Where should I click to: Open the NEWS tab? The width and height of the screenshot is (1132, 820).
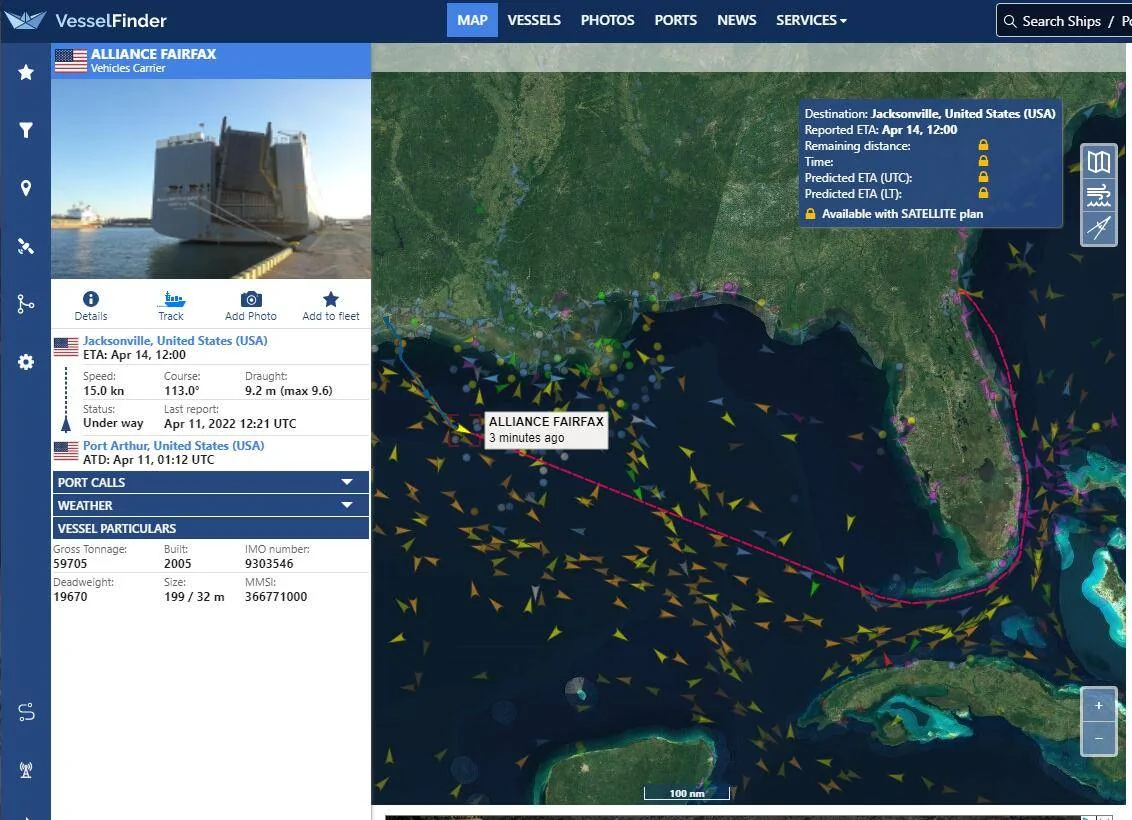click(x=737, y=20)
